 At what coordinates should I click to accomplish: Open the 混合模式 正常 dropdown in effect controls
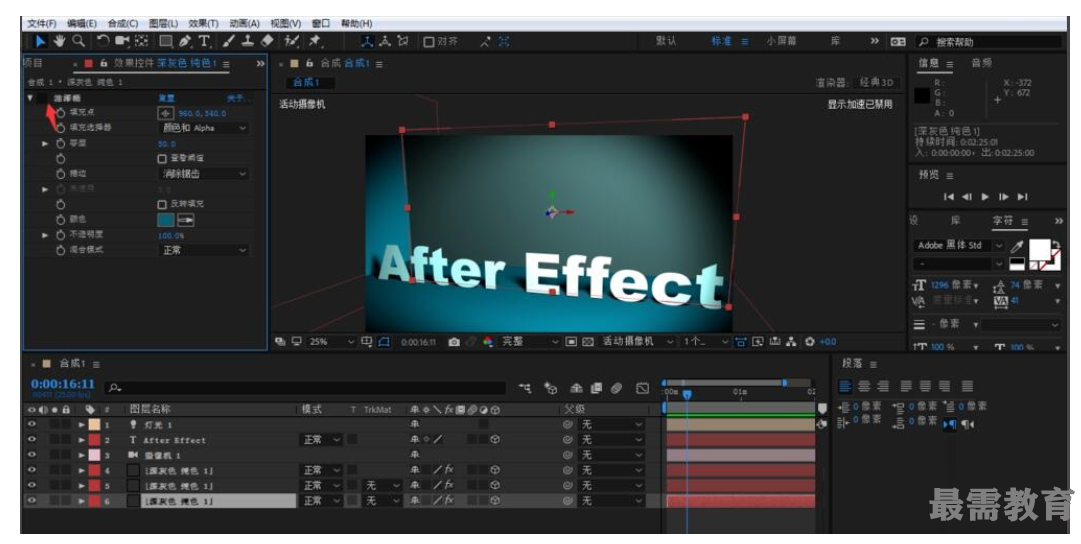coord(203,250)
